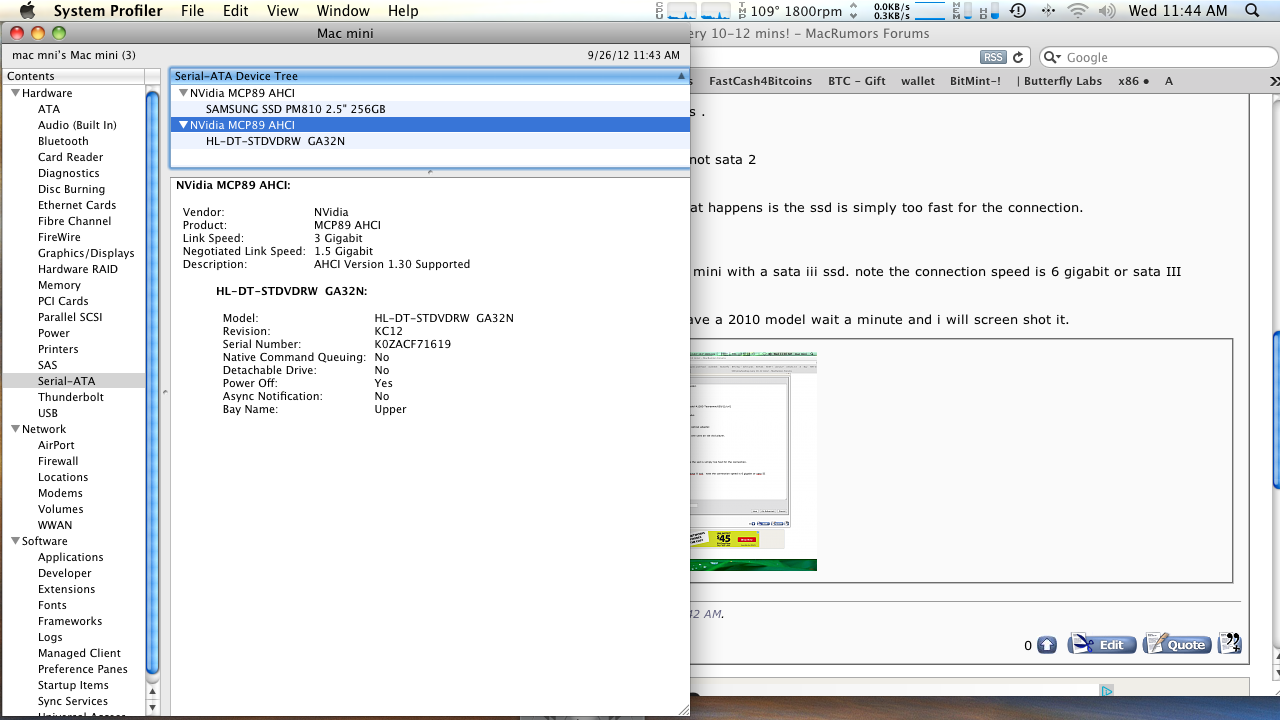
Task: Open the BitMint-! bookmark
Action: coord(975,81)
